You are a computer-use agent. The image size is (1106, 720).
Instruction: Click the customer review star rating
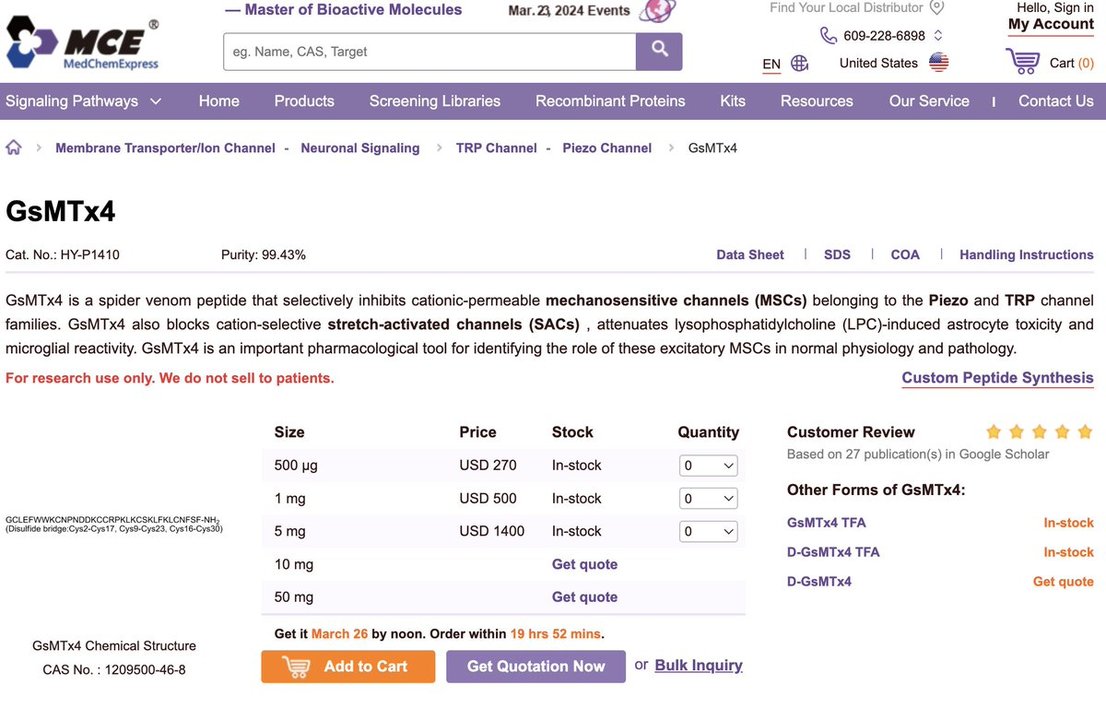[x=1039, y=432]
